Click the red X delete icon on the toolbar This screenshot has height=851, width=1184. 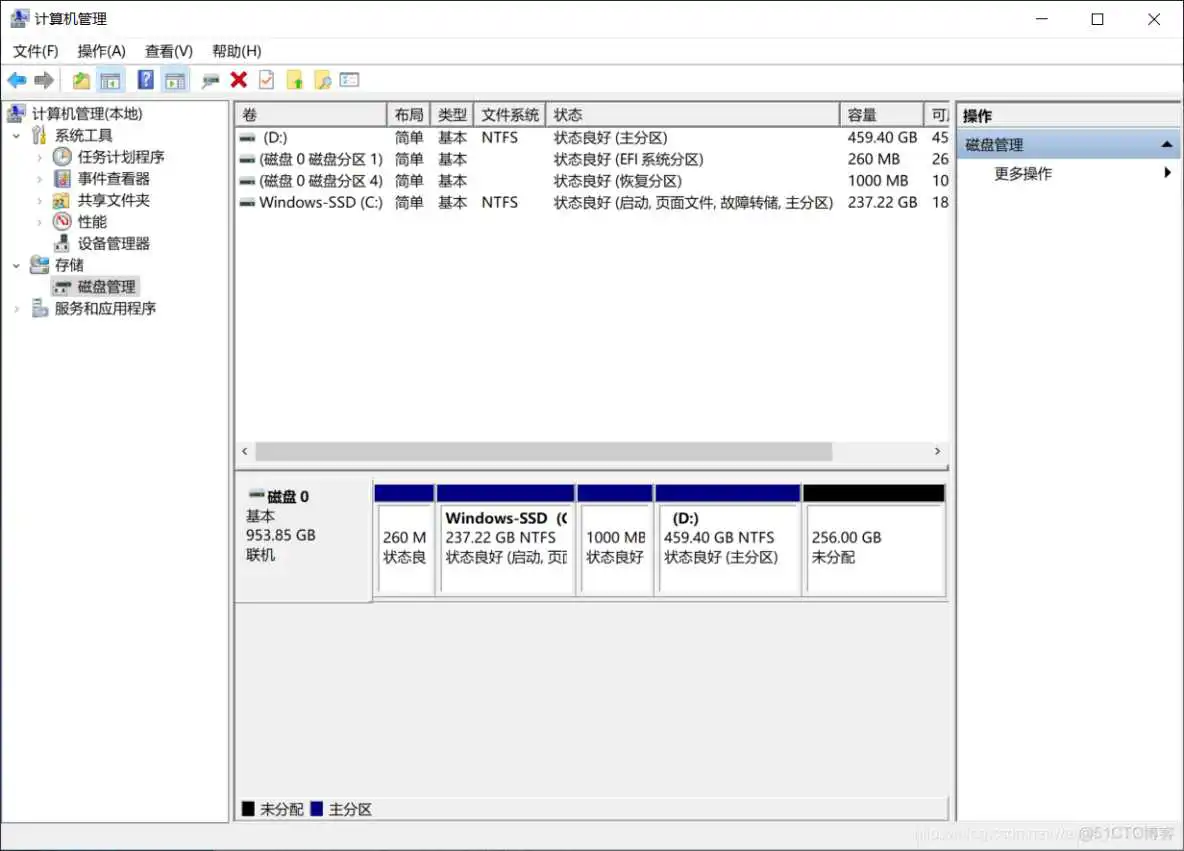coord(237,79)
